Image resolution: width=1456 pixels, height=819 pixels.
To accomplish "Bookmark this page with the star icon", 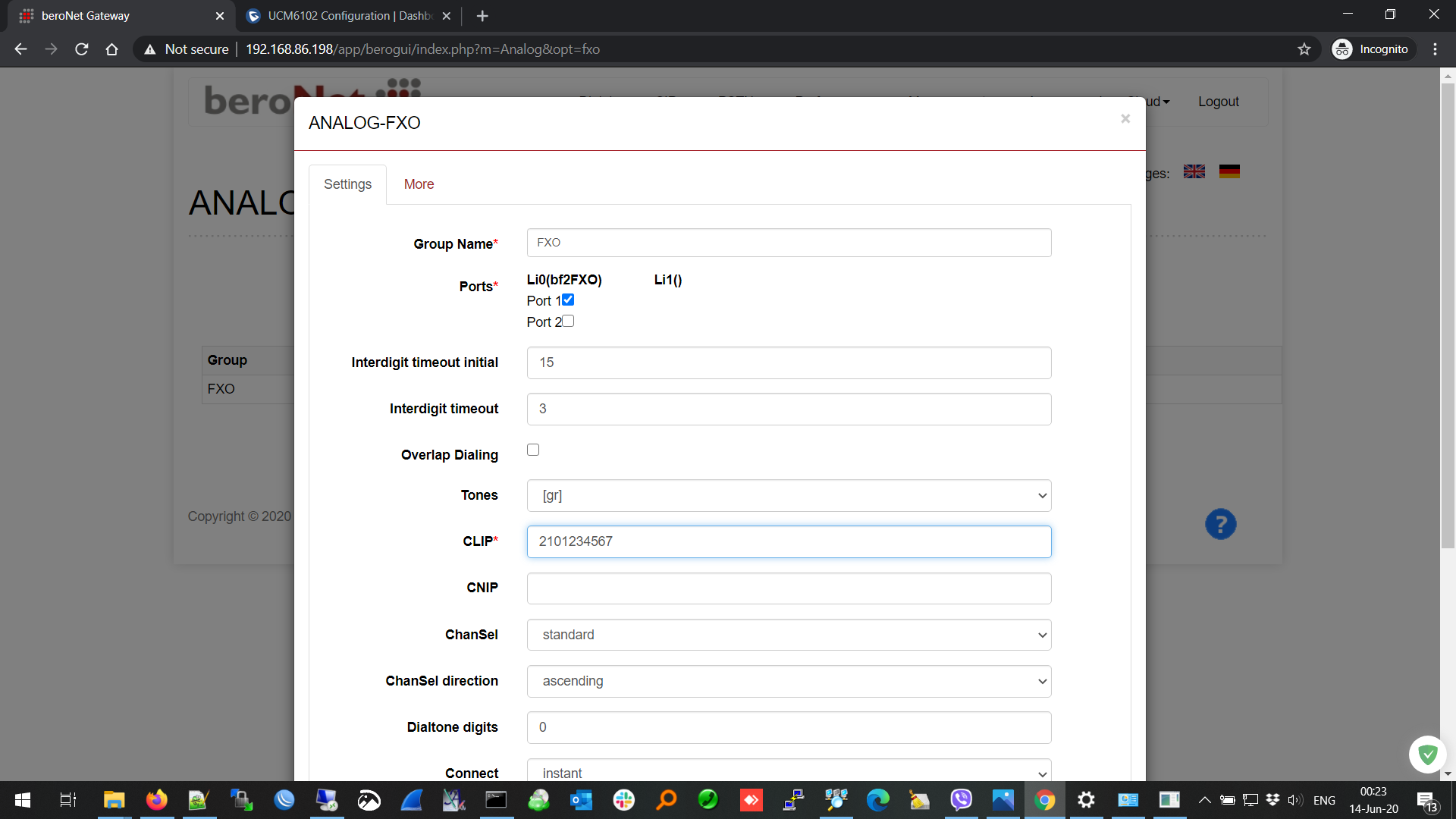I will click(1304, 49).
